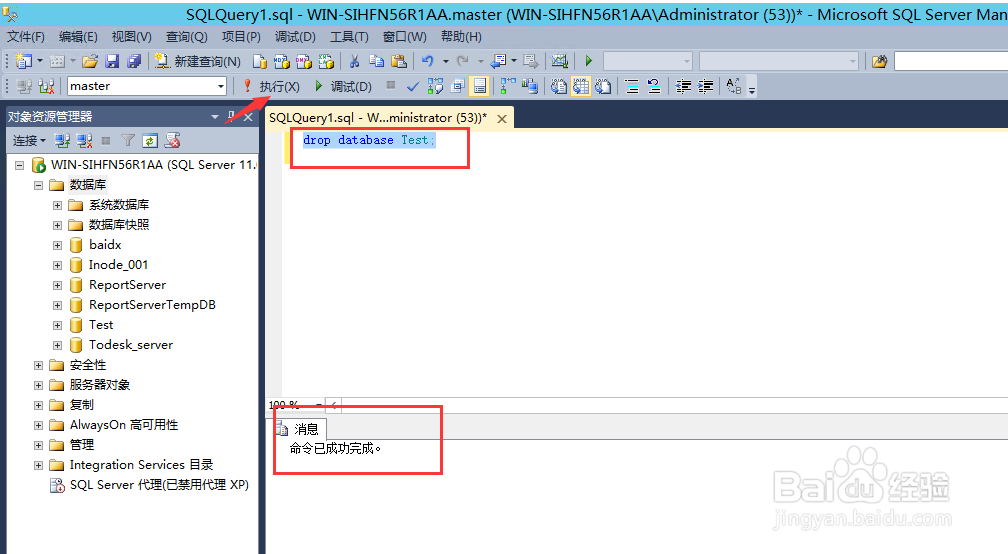Open the Undo history dropdown arrow

(446, 61)
